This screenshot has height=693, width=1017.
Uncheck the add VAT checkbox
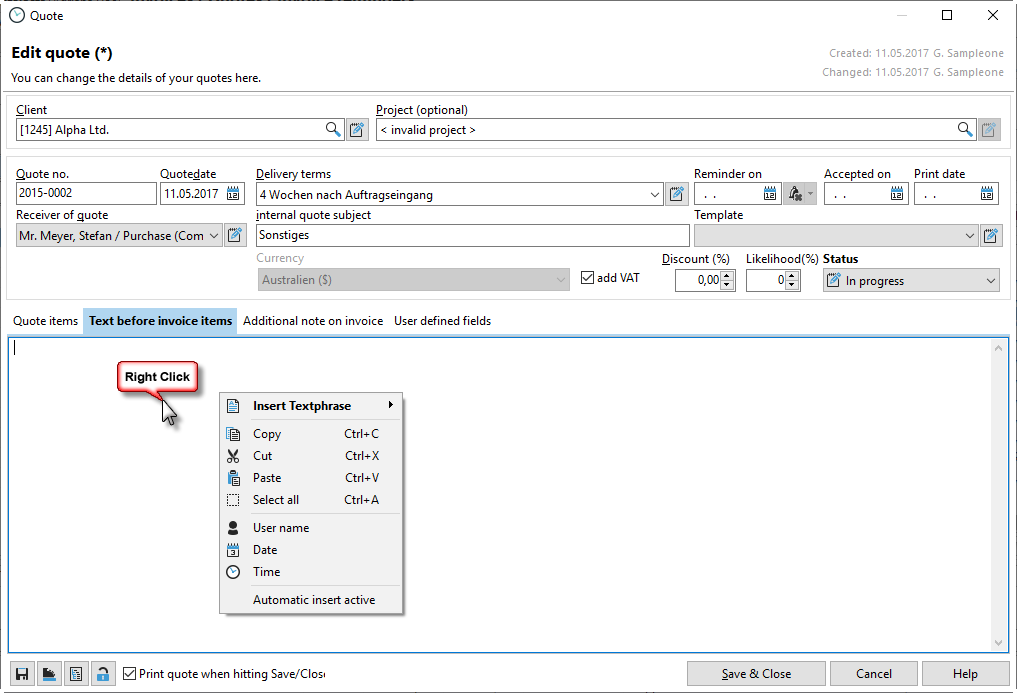pyautogui.click(x=588, y=278)
